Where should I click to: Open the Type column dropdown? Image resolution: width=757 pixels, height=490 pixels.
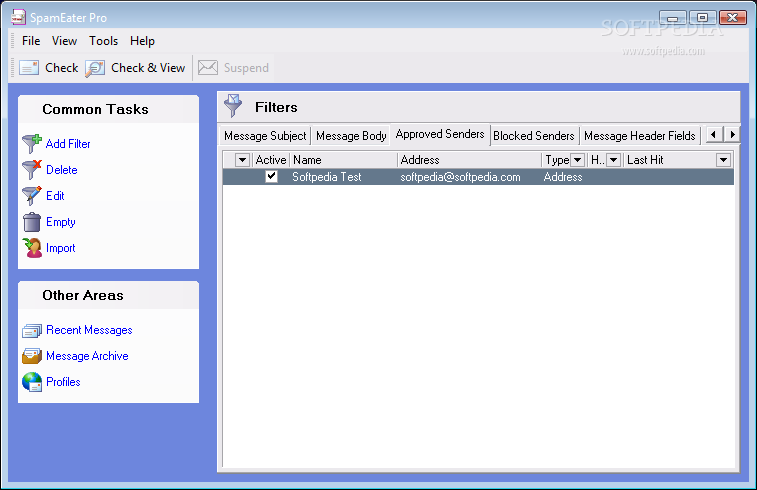[x=577, y=160]
